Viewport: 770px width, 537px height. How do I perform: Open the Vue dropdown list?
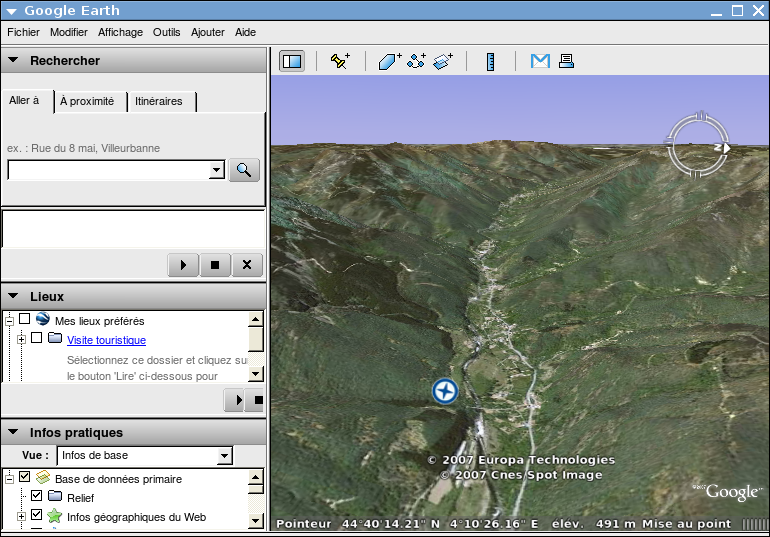224,455
